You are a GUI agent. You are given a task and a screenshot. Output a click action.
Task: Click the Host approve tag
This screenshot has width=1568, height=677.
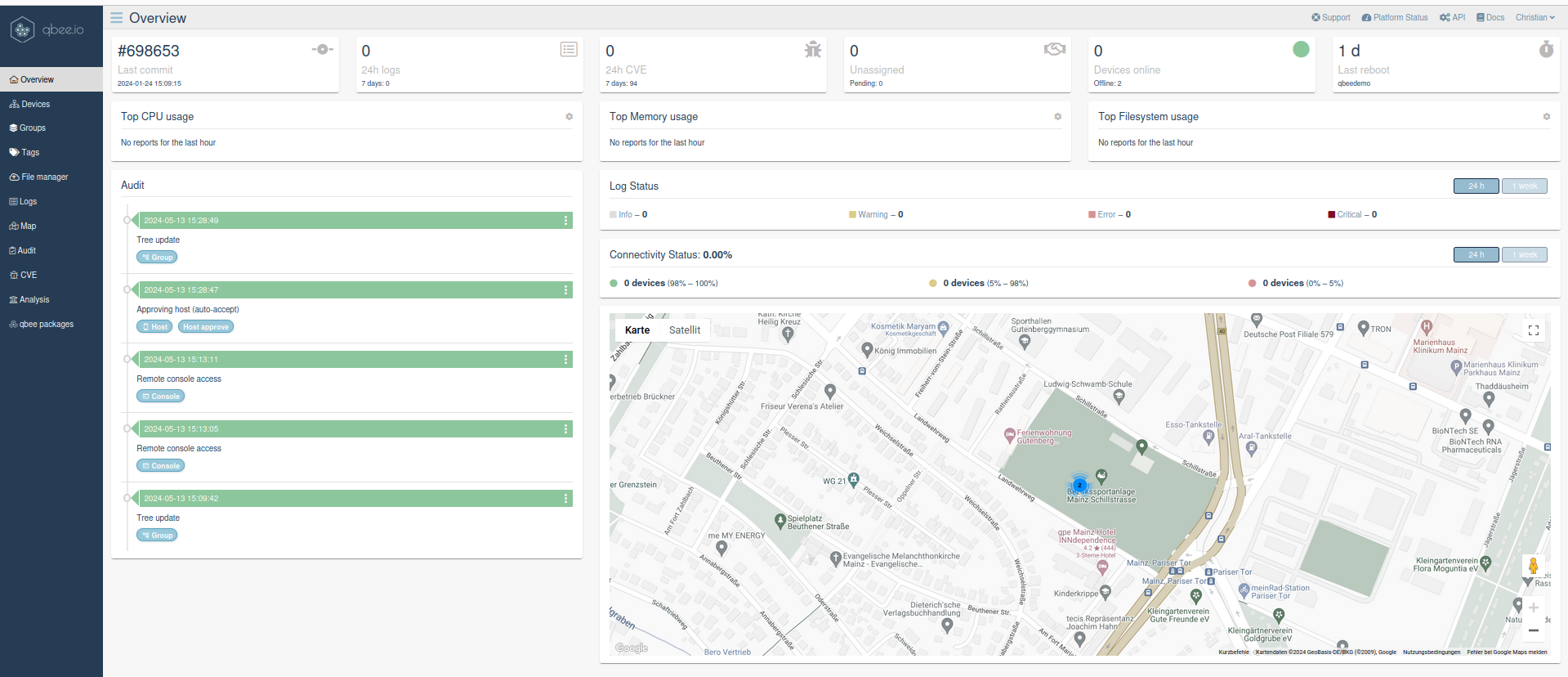pos(206,327)
